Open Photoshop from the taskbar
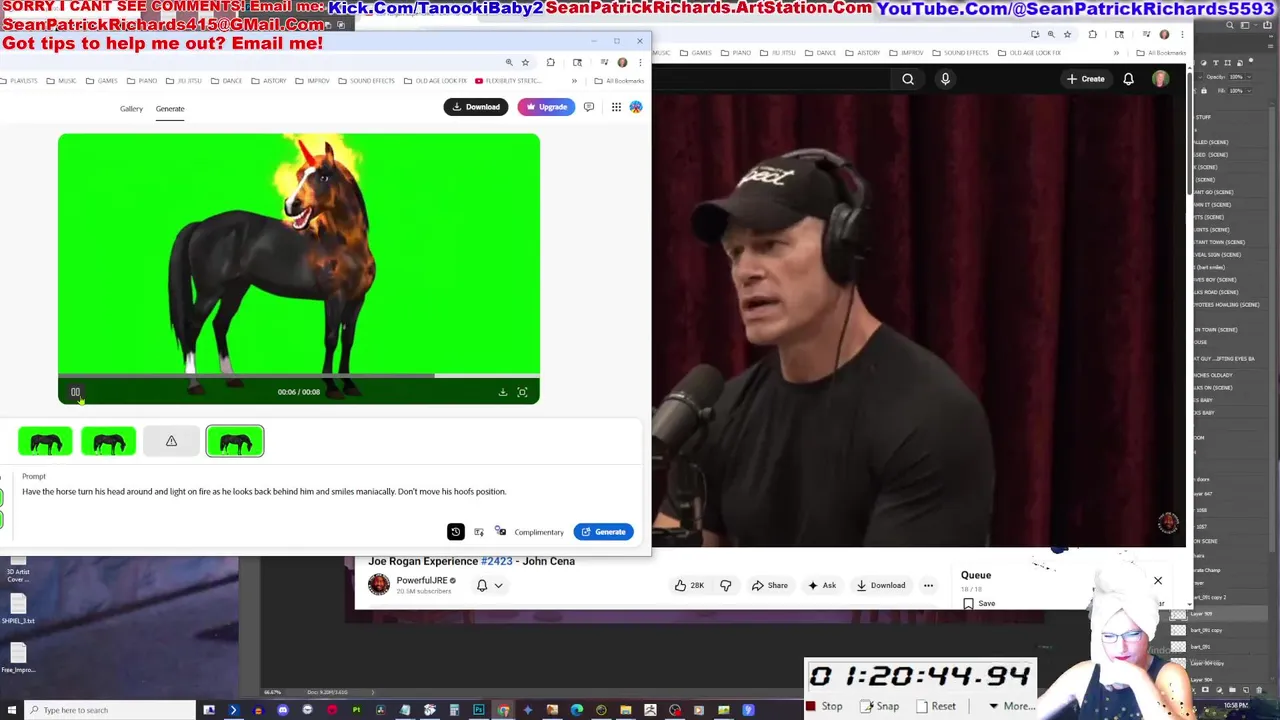1280x720 pixels. point(479,710)
